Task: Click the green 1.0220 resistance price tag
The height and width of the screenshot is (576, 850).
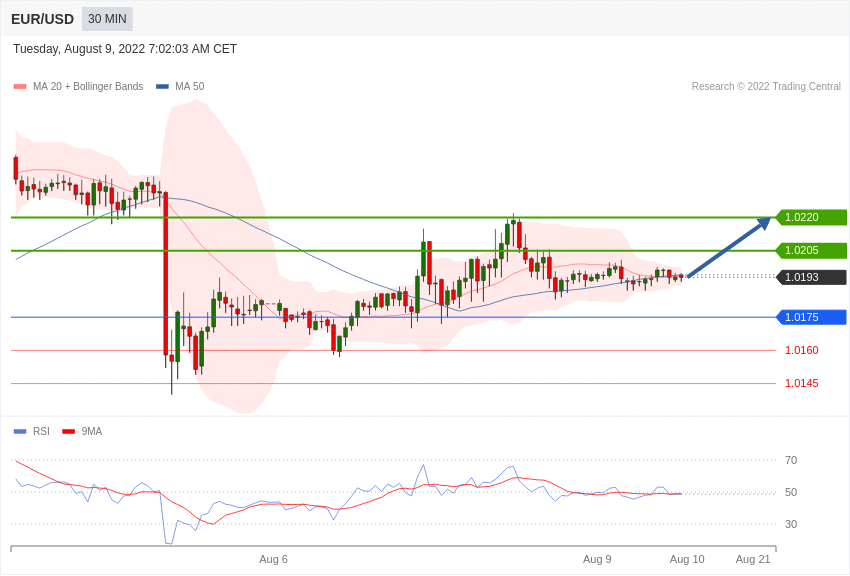Action: tap(812, 217)
